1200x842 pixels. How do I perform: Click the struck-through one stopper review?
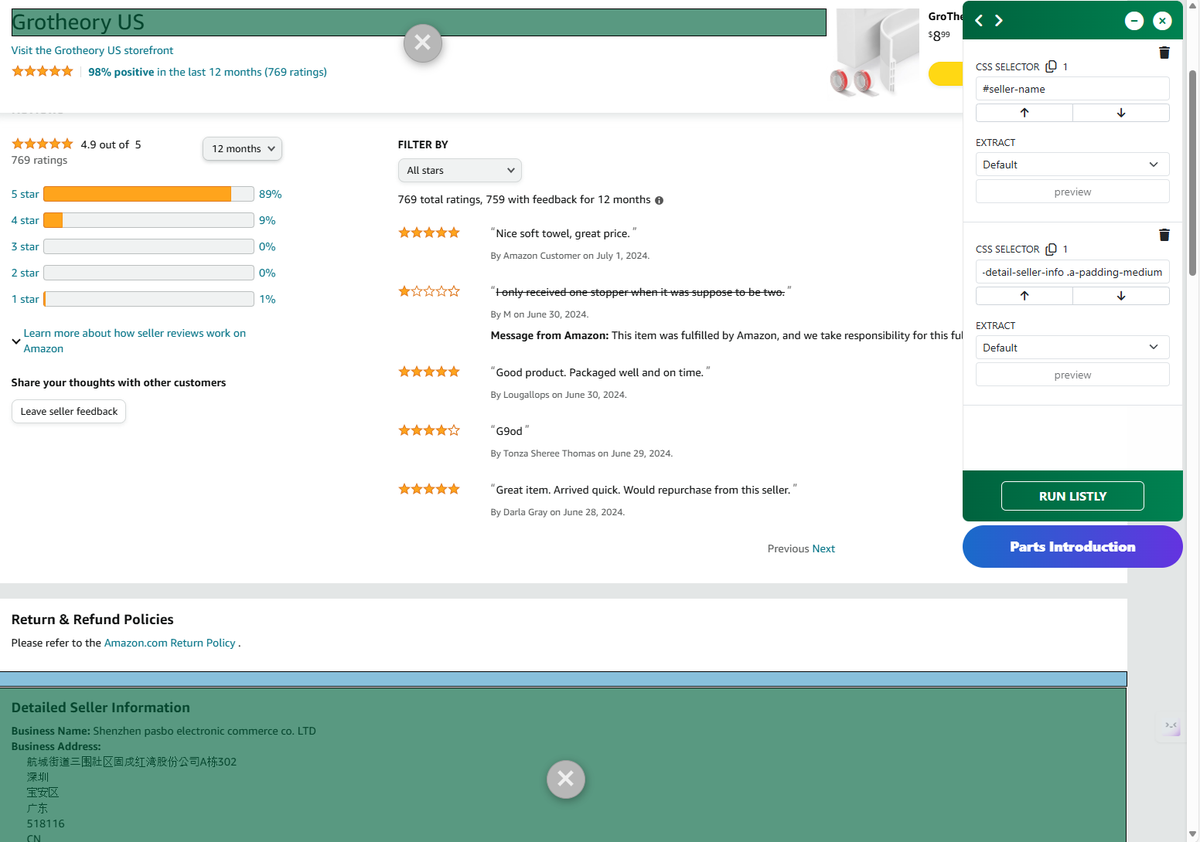pyautogui.click(x=641, y=292)
